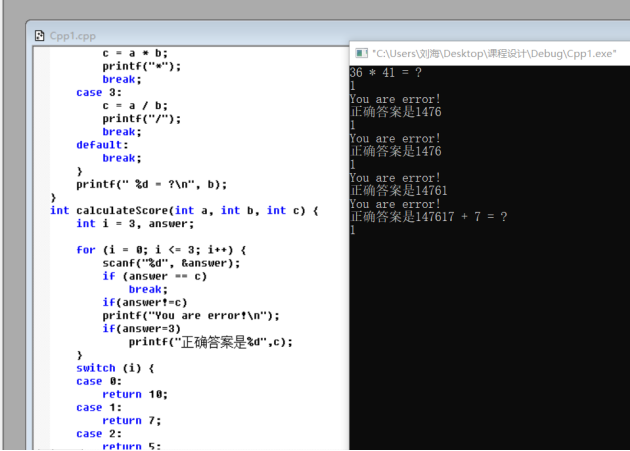The width and height of the screenshot is (630, 451).
Task: Click the line printf("*");
Action: tap(141, 66)
